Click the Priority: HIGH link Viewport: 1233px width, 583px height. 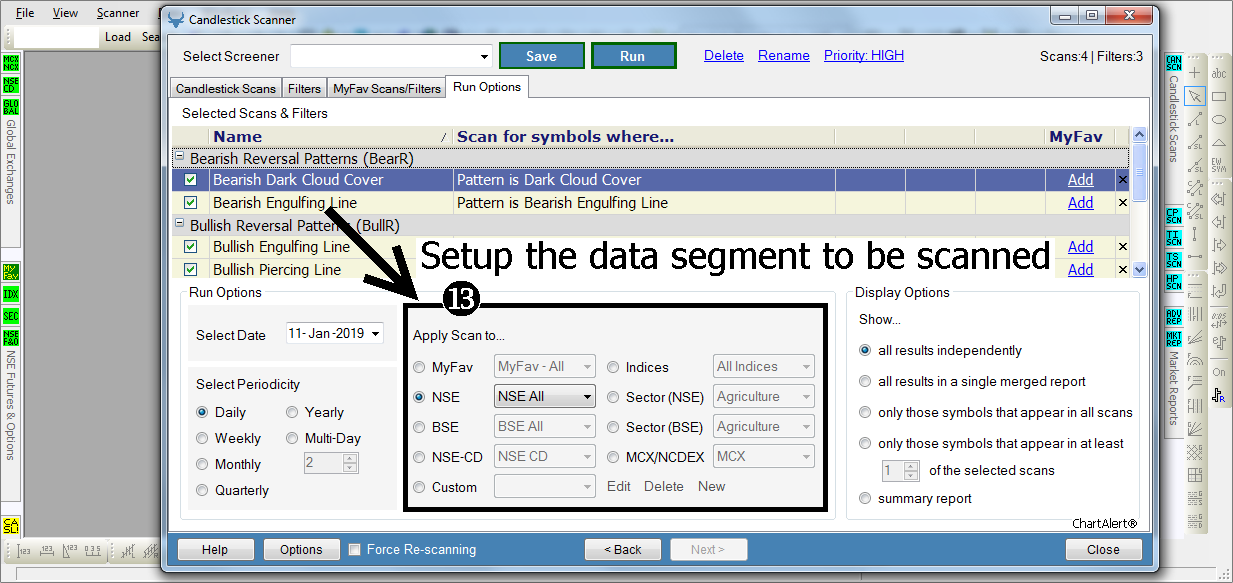(864, 56)
